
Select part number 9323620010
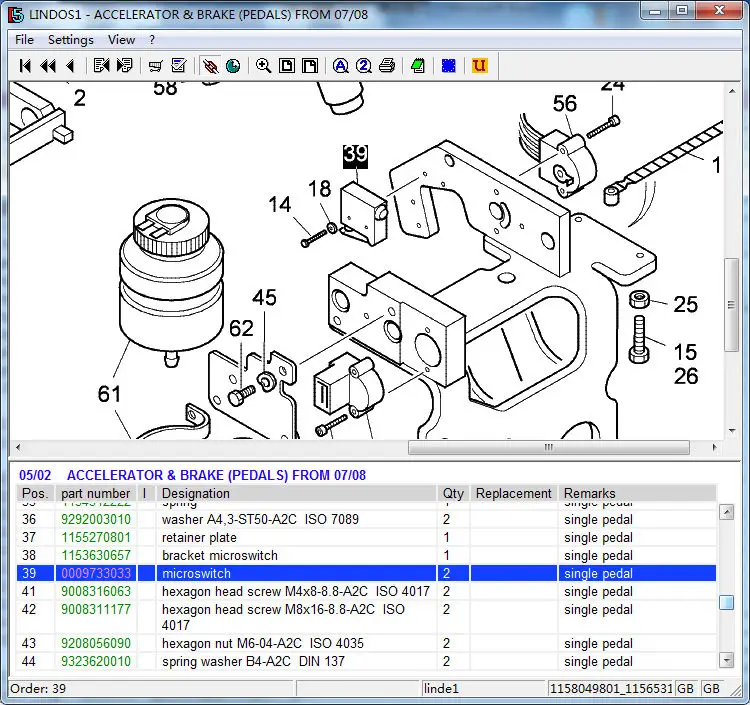click(x=96, y=661)
